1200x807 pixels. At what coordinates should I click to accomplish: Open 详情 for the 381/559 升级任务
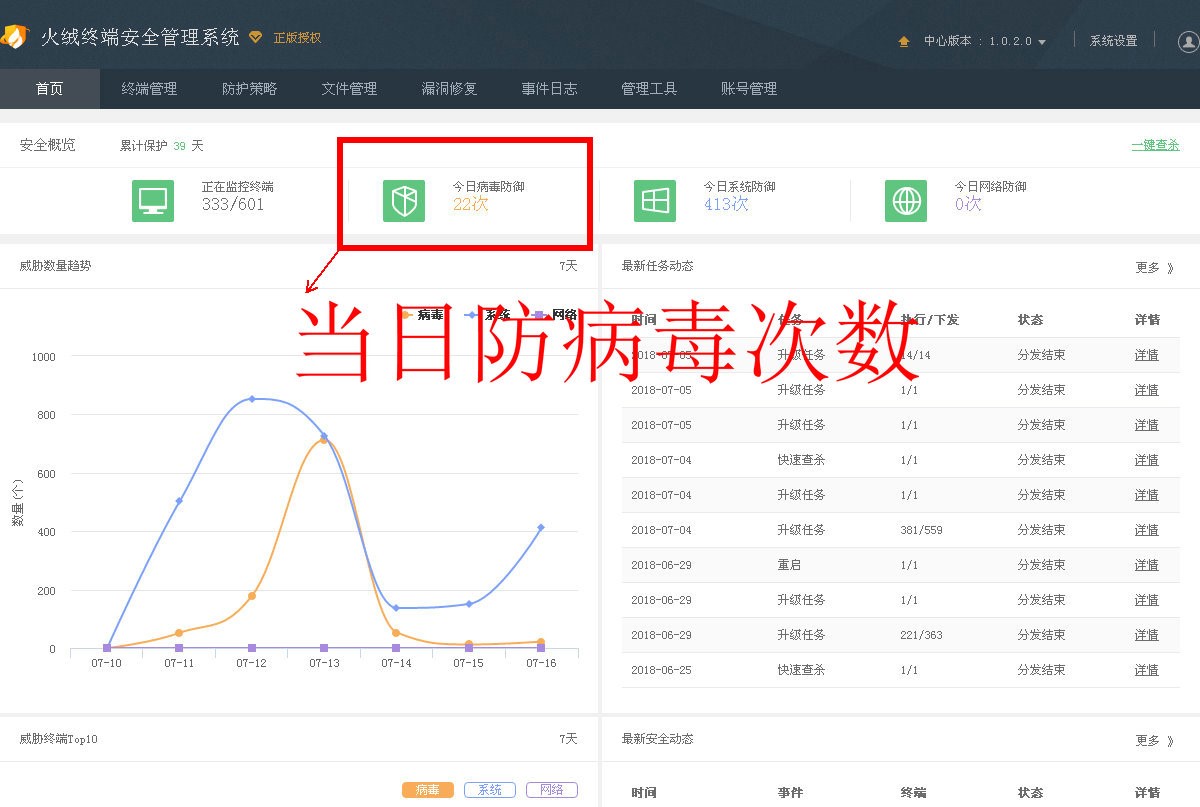click(x=1147, y=530)
